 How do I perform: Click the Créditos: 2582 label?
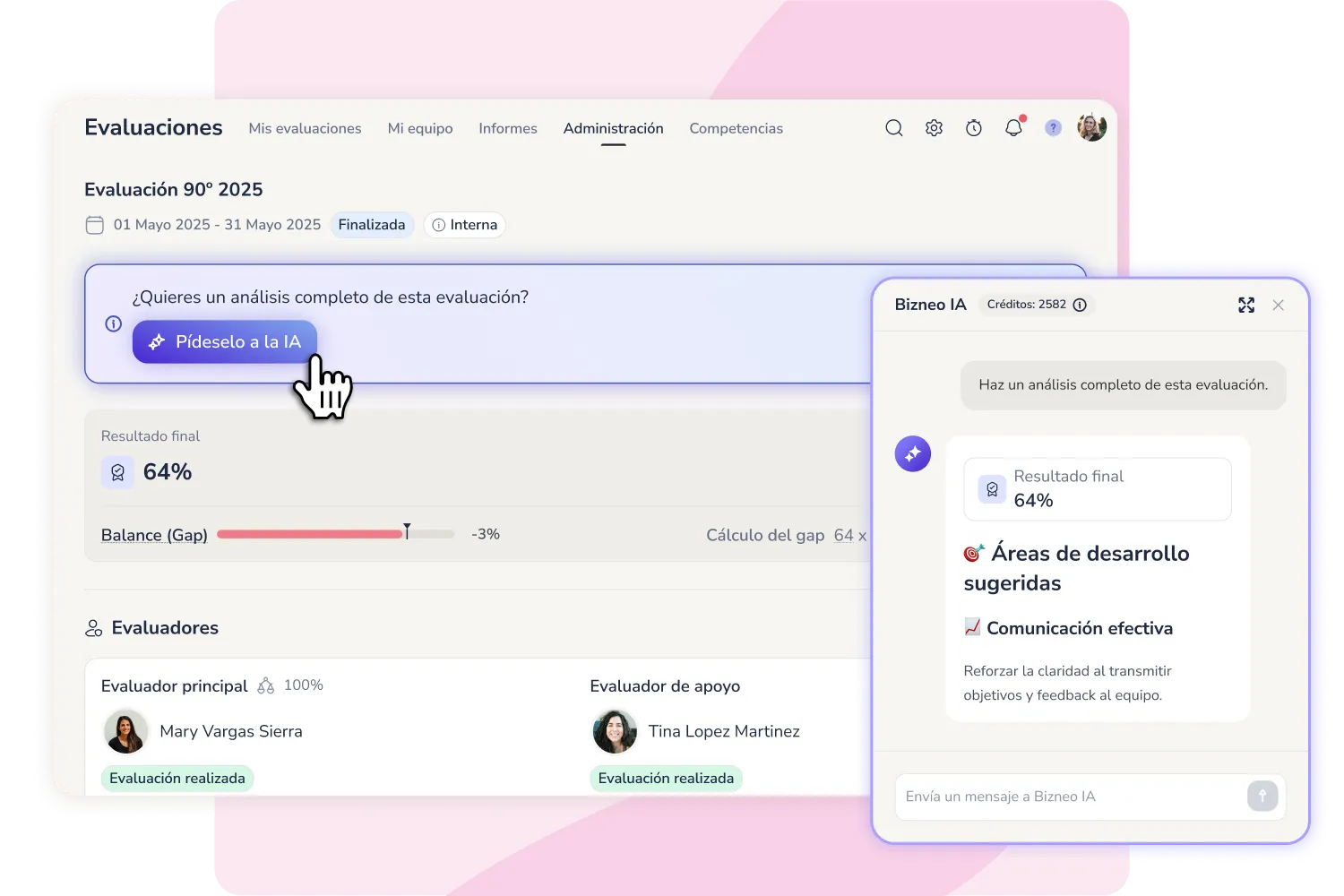1027,305
